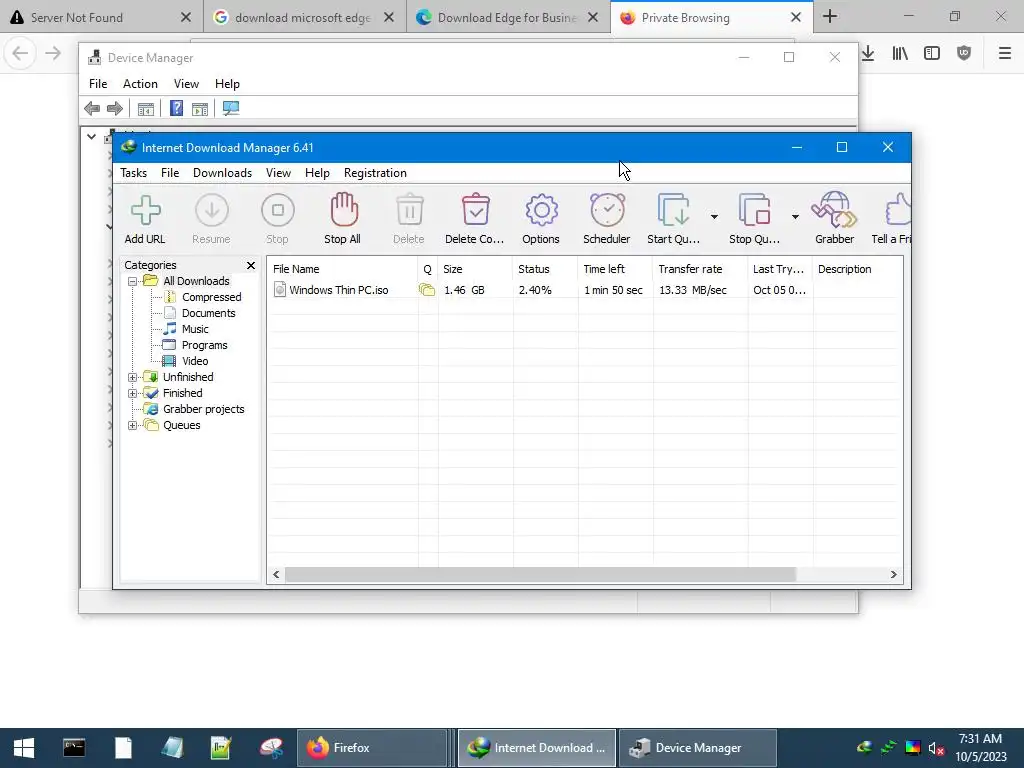The image size is (1024, 768).
Task: Expand the Unfinished category node
Action: coord(133,377)
